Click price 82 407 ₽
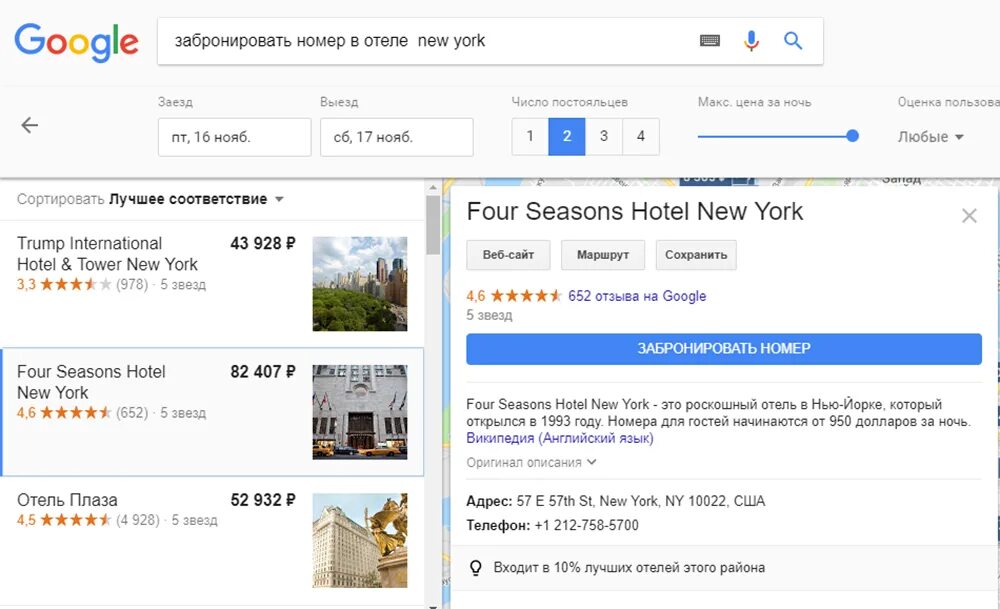Image resolution: width=1000 pixels, height=609 pixels. 263,372
